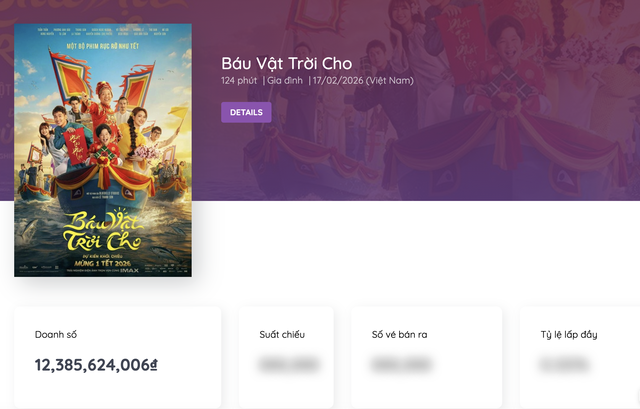The height and width of the screenshot is (409, 640).
Task: Click the Tỷ lệ lấp đầy label
Action: (568, 334)
